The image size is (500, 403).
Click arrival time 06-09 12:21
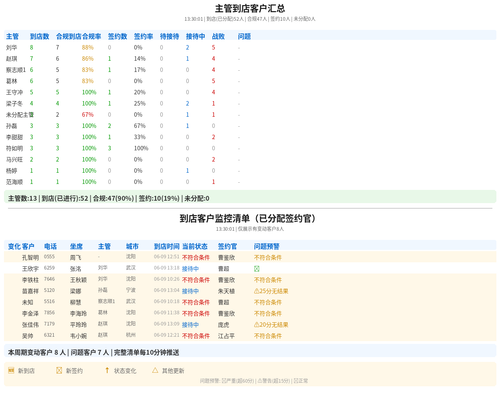(167, 335)
